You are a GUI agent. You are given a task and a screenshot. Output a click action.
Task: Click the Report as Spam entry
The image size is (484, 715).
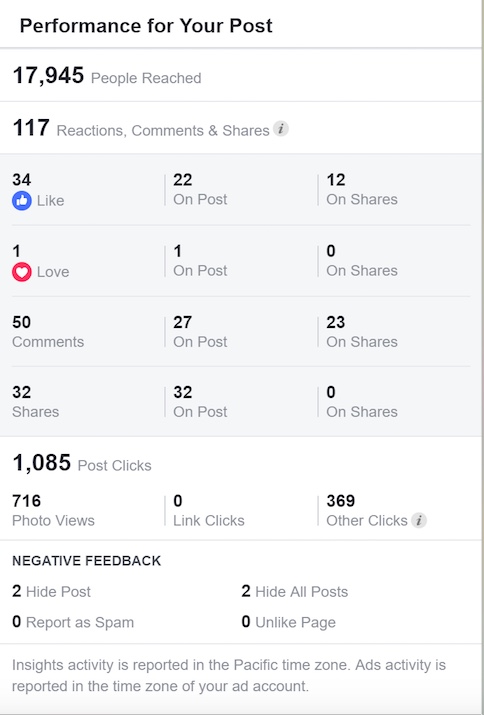73,622
